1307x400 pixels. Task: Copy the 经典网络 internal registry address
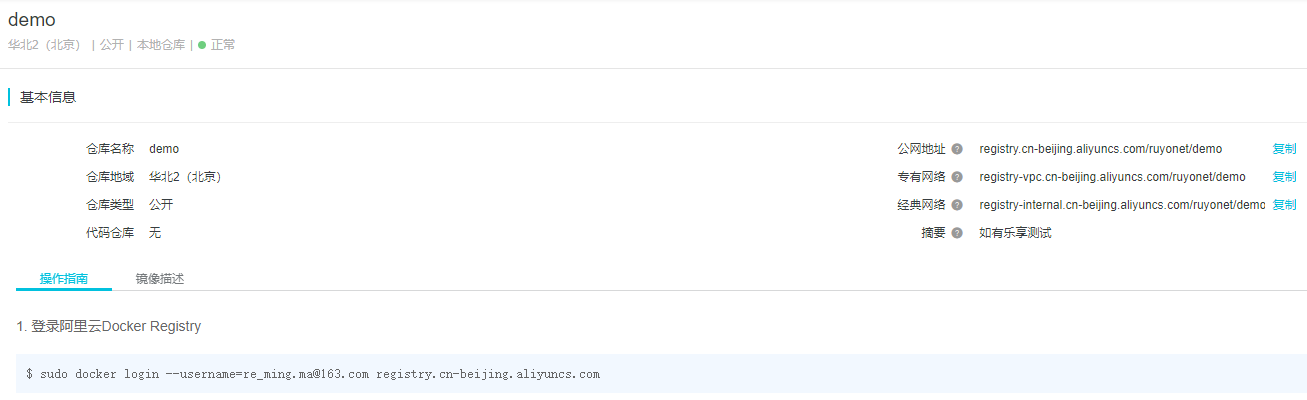pos(1284,205)
